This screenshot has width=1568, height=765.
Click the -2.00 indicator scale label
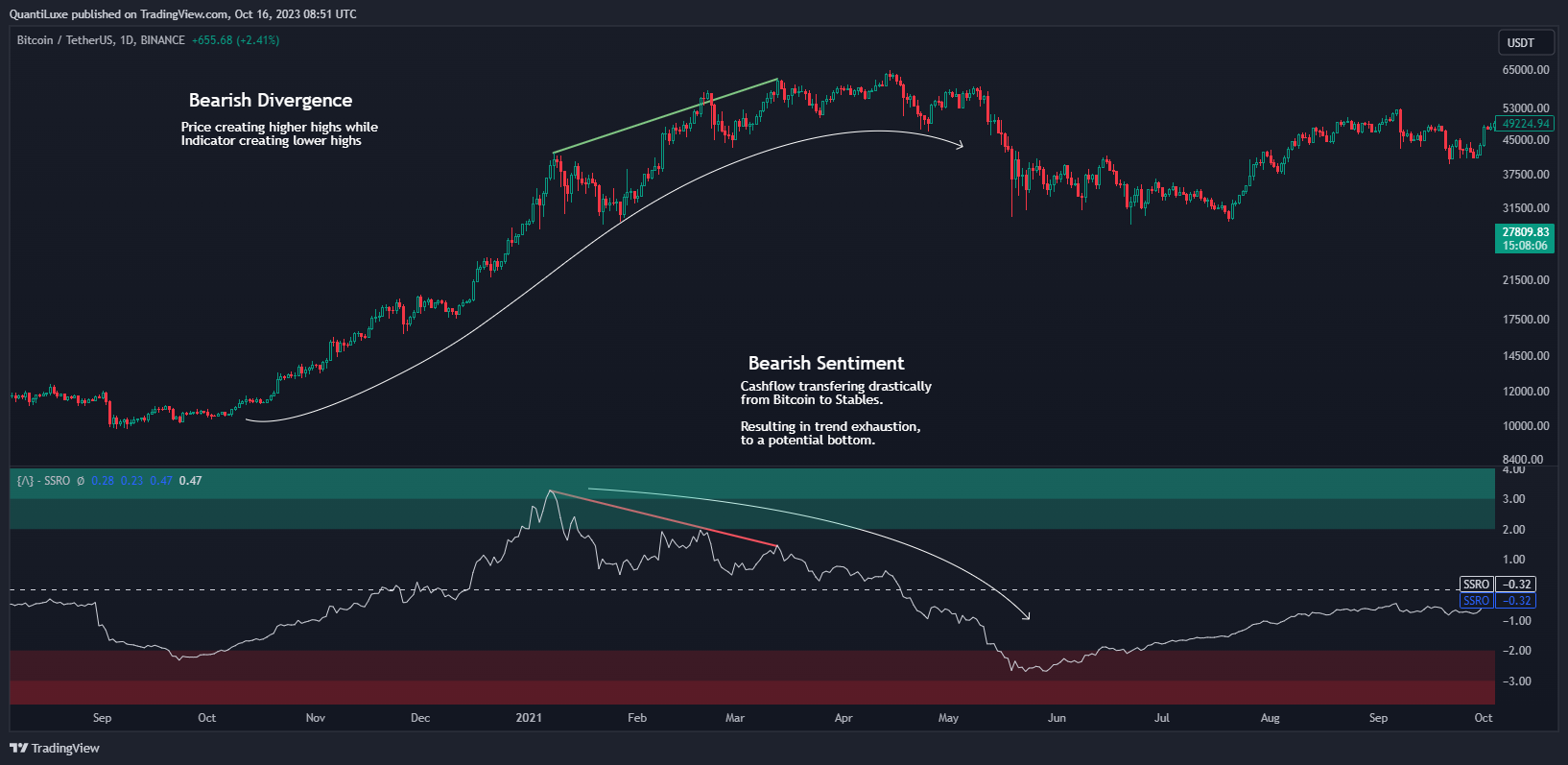tap(1517, 651)
